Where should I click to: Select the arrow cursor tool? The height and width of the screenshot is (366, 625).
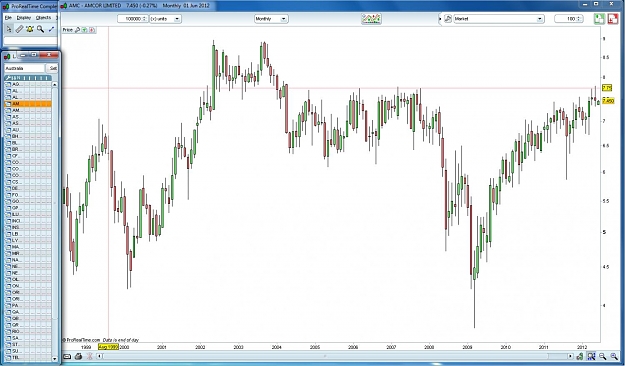click(x=8, y=29)
